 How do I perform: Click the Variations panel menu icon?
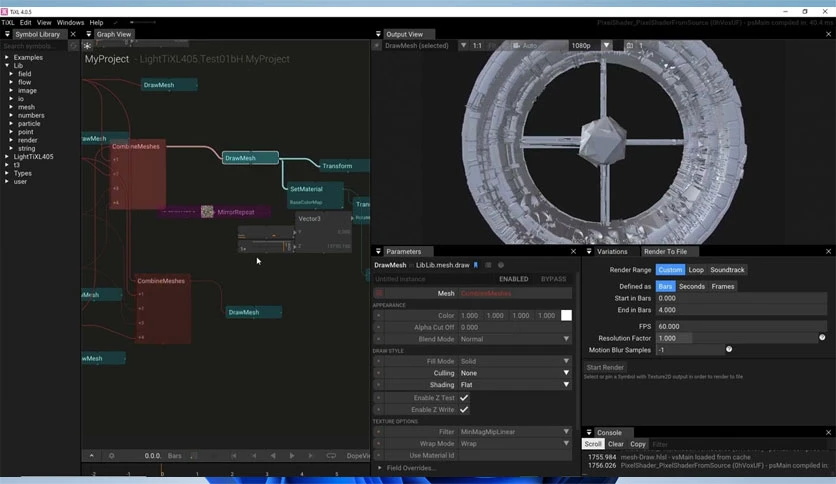click(x=589, y=252)
